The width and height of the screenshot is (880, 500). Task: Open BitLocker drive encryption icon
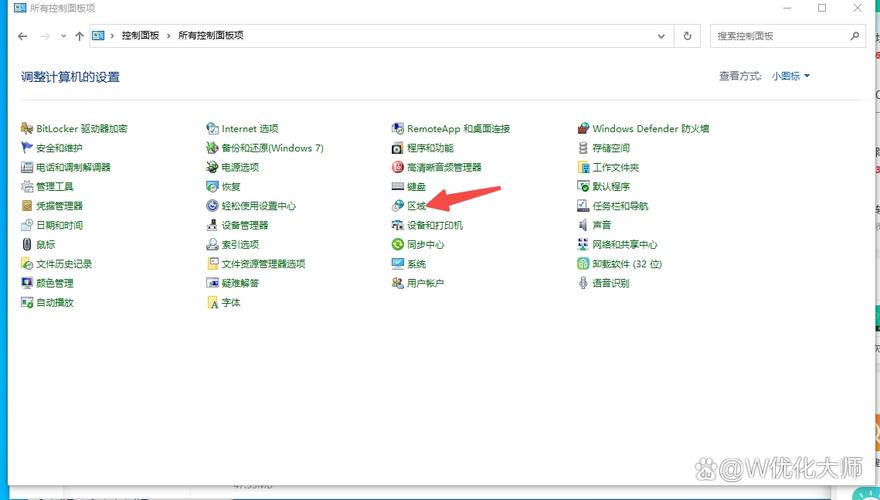tap(27, 129)
